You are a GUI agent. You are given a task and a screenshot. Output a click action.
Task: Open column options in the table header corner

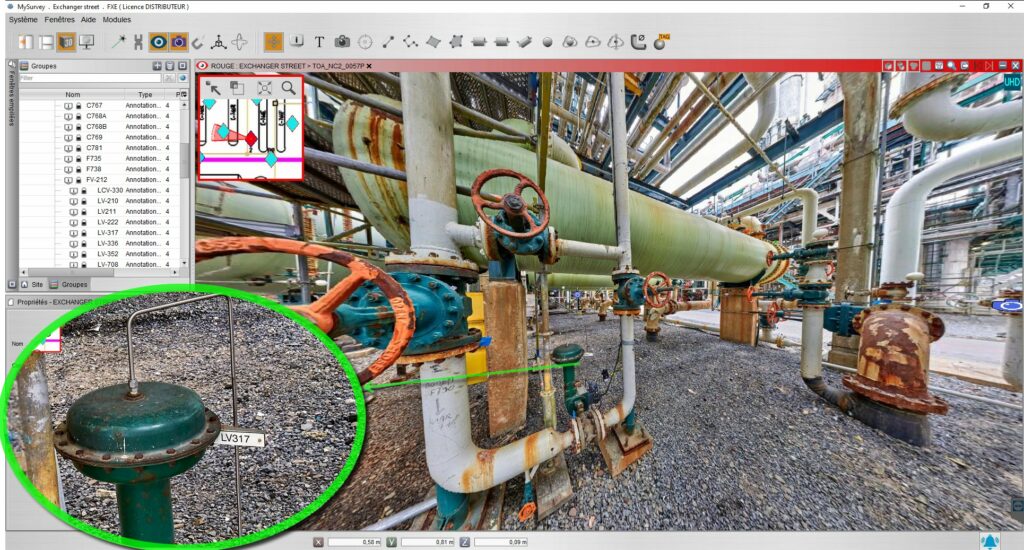[x=183, y=95]
